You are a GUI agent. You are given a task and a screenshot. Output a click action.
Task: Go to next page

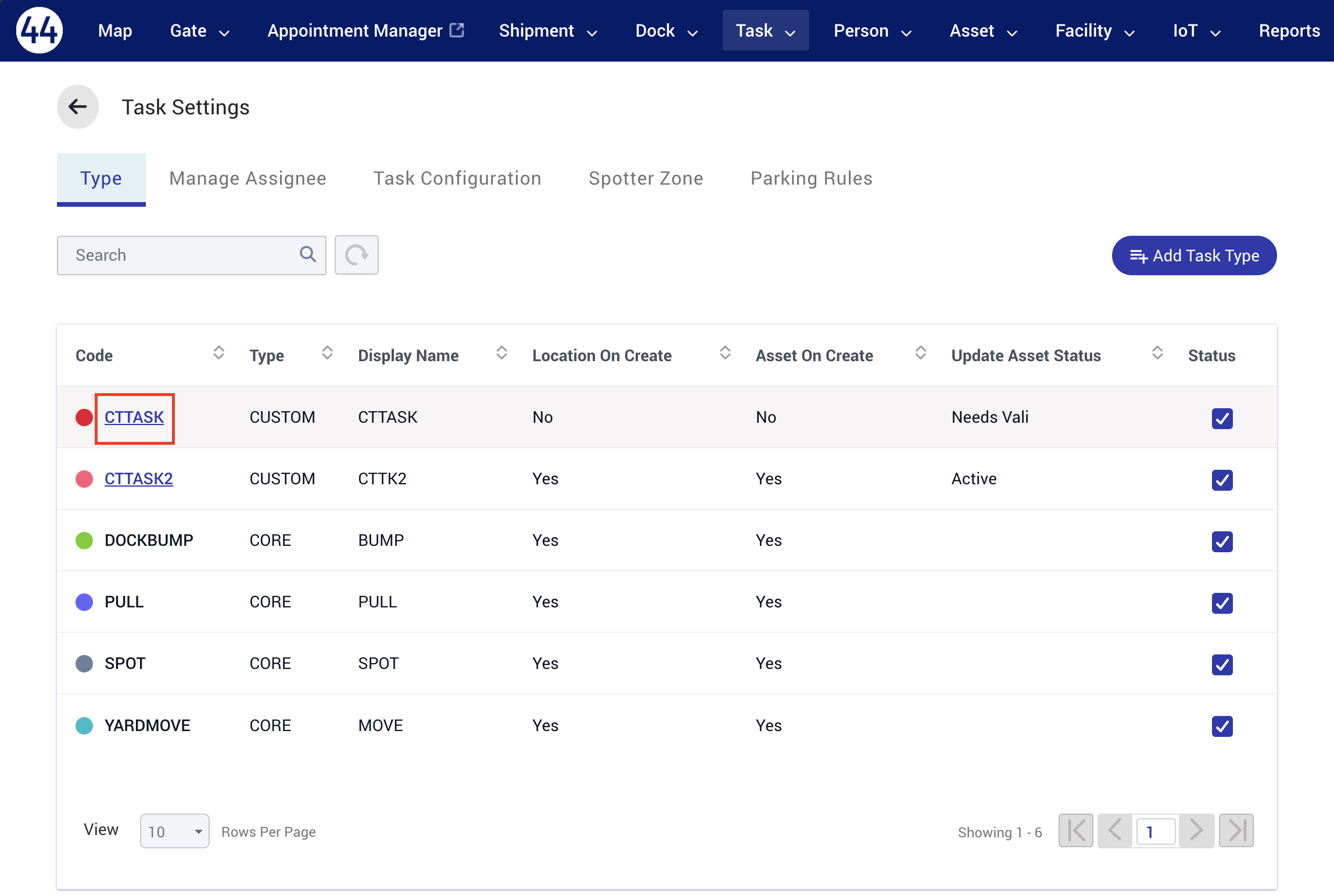click(1196, 831)
